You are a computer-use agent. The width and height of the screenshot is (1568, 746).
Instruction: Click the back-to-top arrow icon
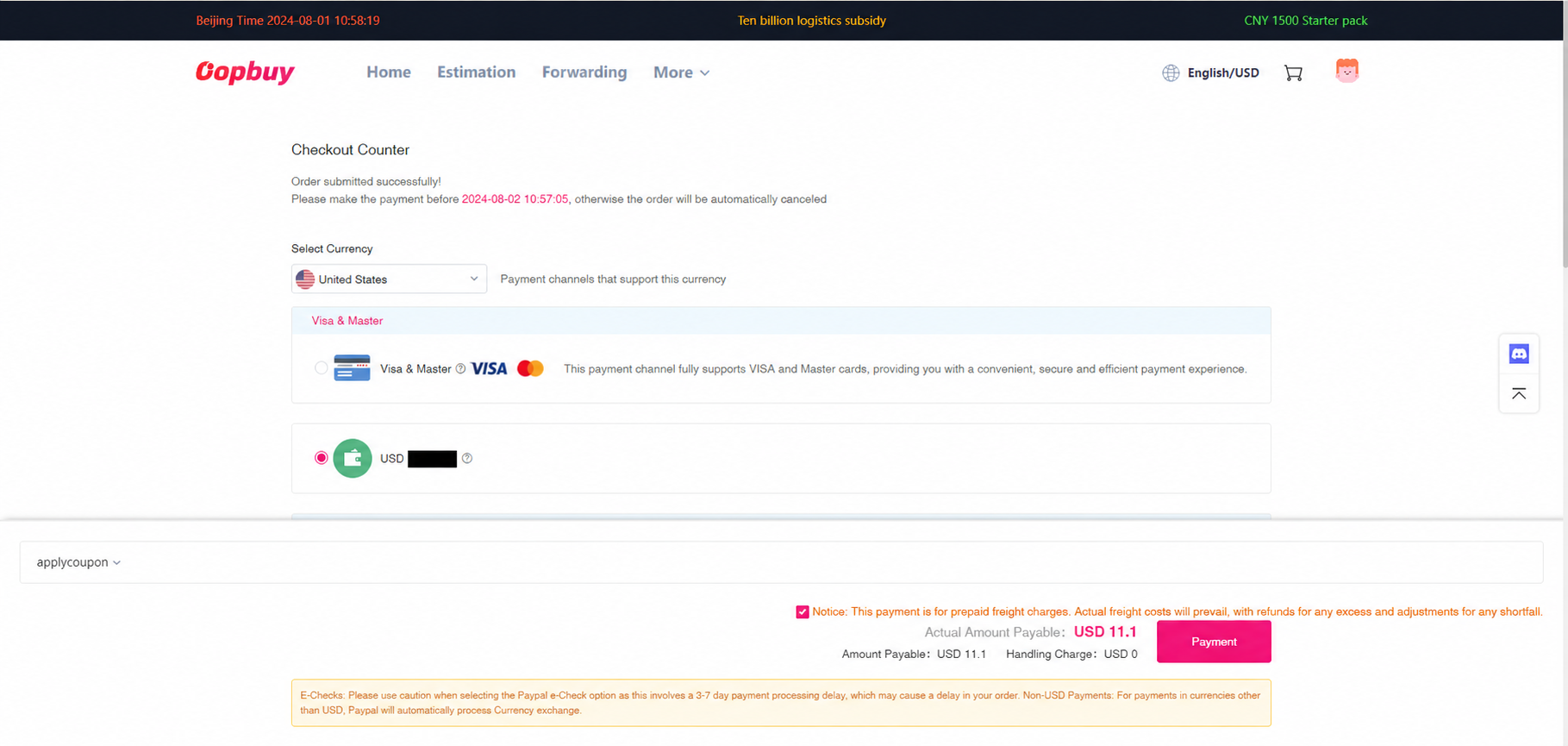click(1519, 394)
